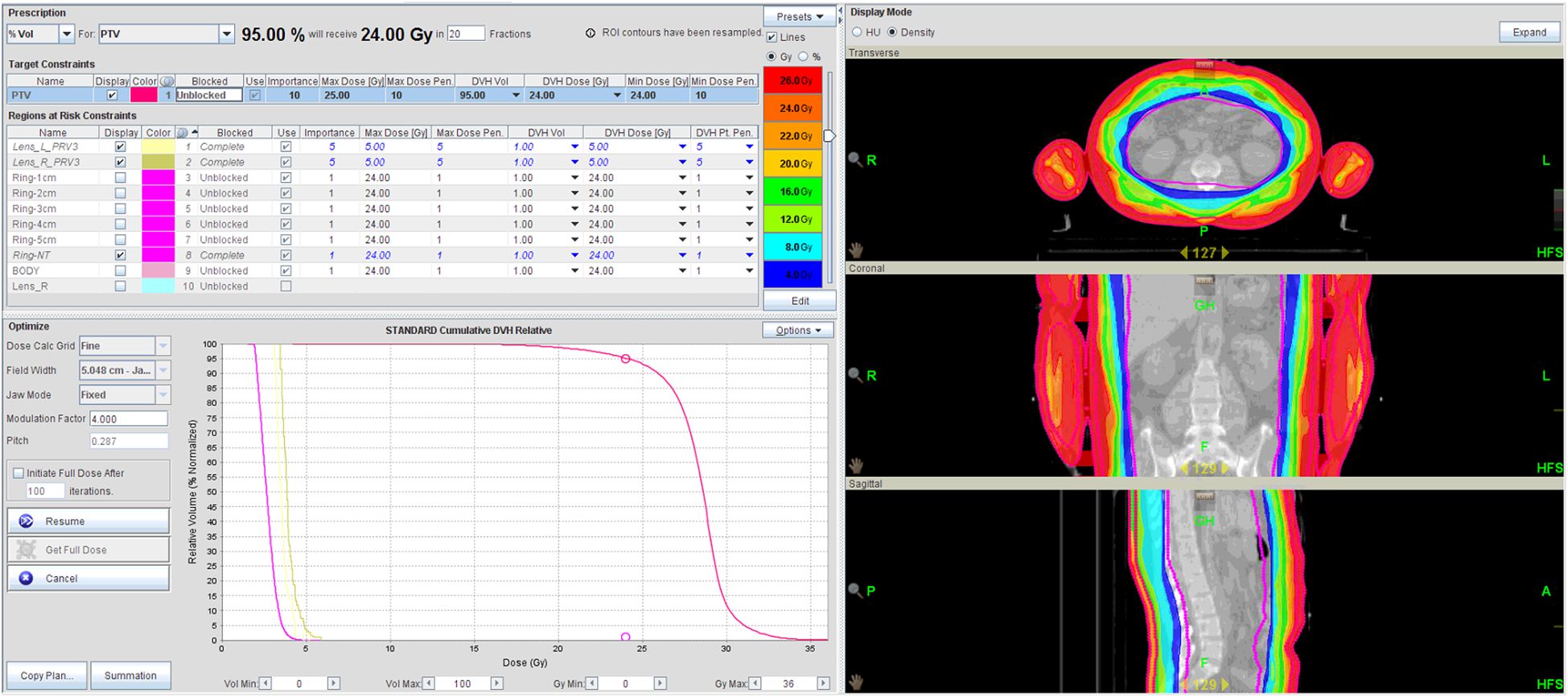Decrease Vol Min with its left arrow
Viewport: 1568px width, 697px height.
point(265,683)
